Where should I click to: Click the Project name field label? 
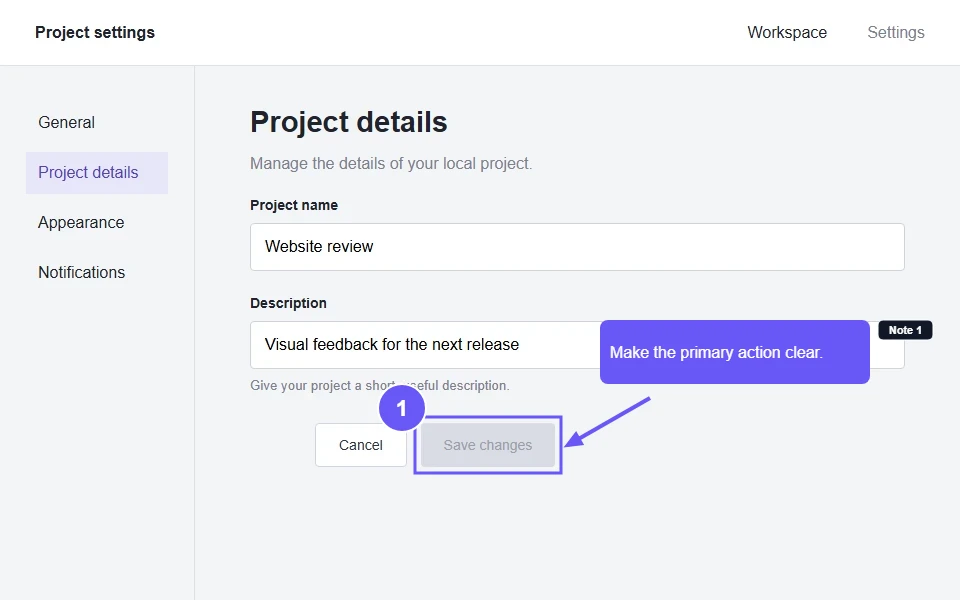[x=294, y=205]
